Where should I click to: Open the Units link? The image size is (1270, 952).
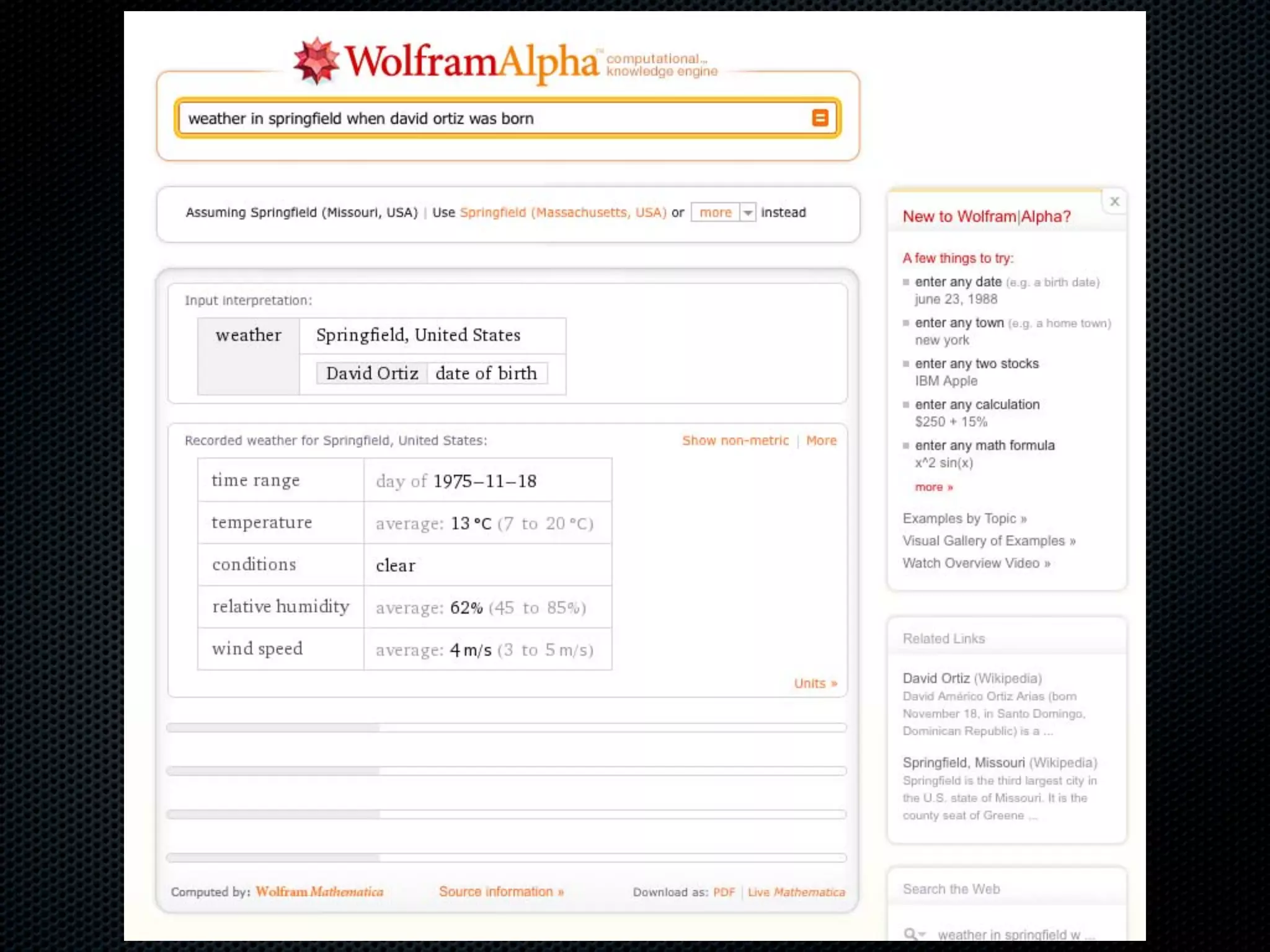[815, 683]
